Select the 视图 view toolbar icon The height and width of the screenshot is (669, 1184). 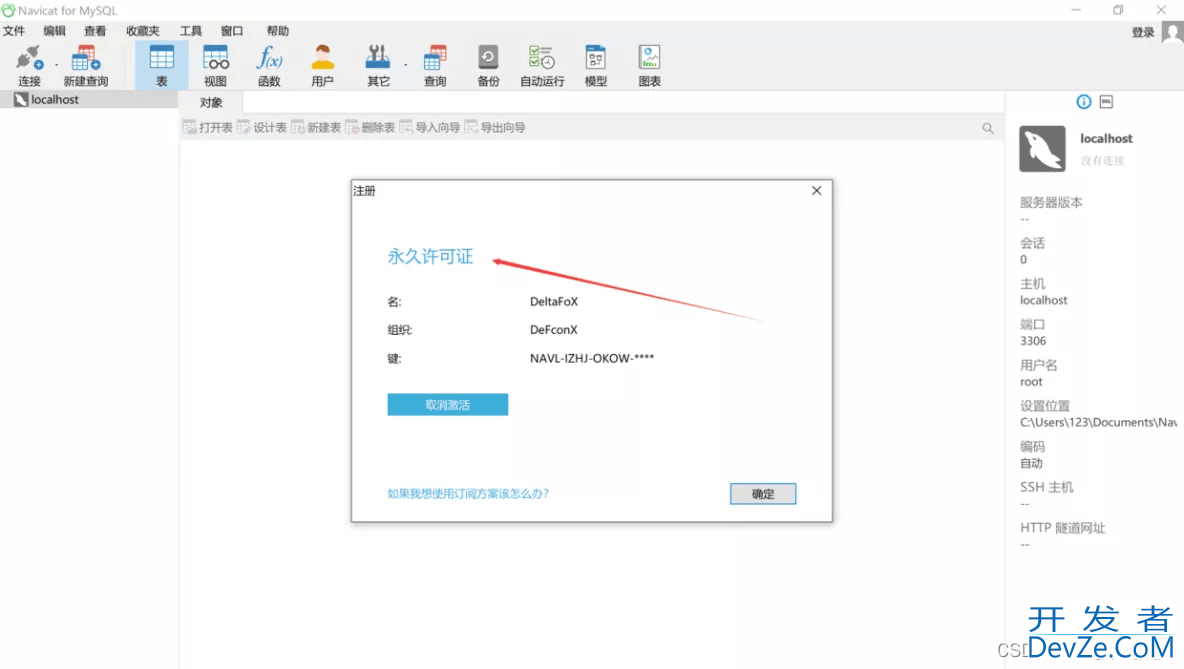coord(215,66)
